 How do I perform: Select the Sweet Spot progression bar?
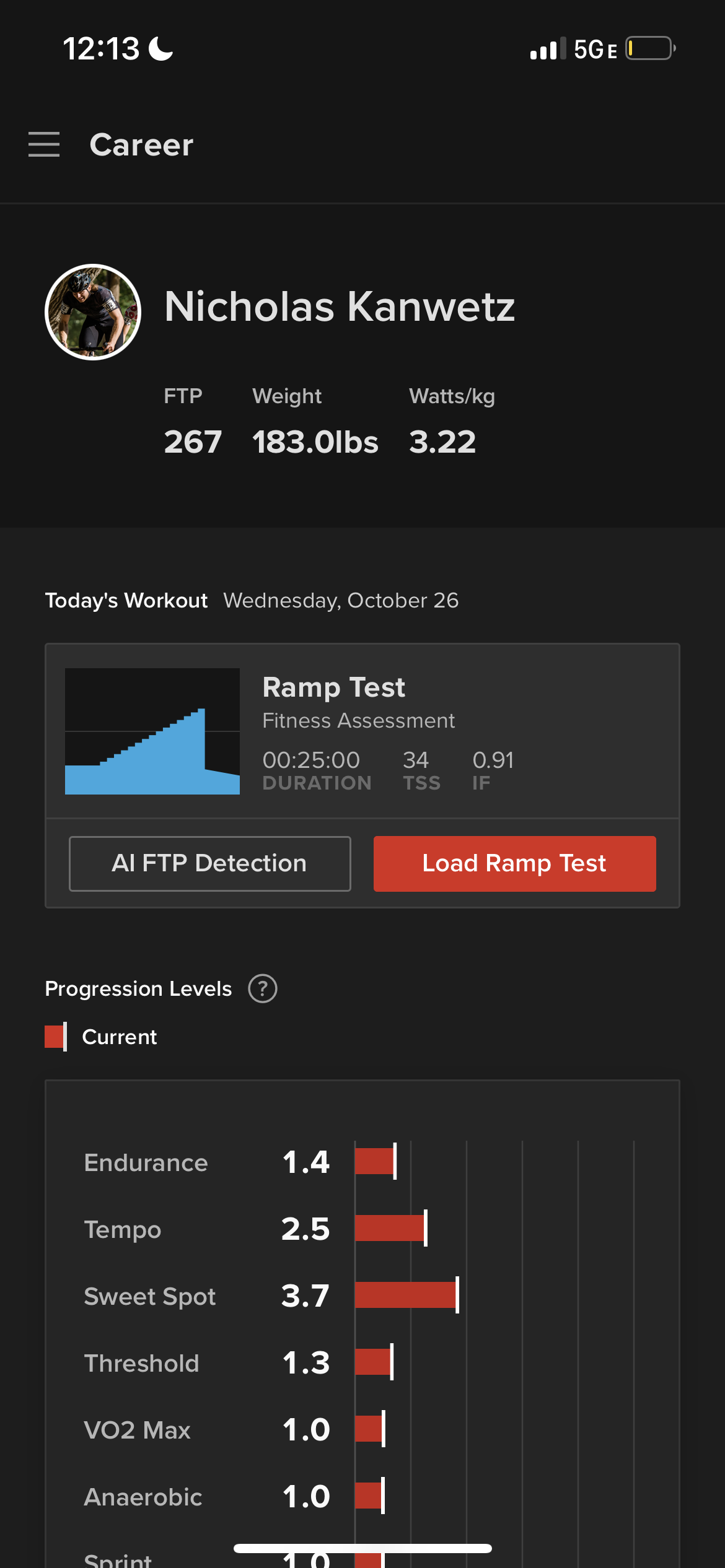pos(407,1295)
